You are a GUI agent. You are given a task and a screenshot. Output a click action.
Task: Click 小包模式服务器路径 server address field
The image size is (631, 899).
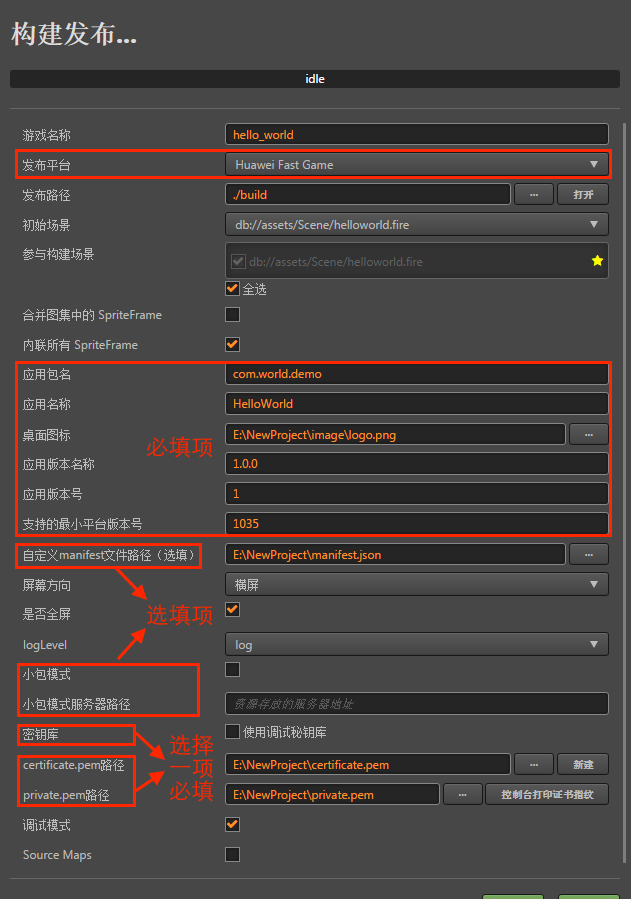coord(417,703)
